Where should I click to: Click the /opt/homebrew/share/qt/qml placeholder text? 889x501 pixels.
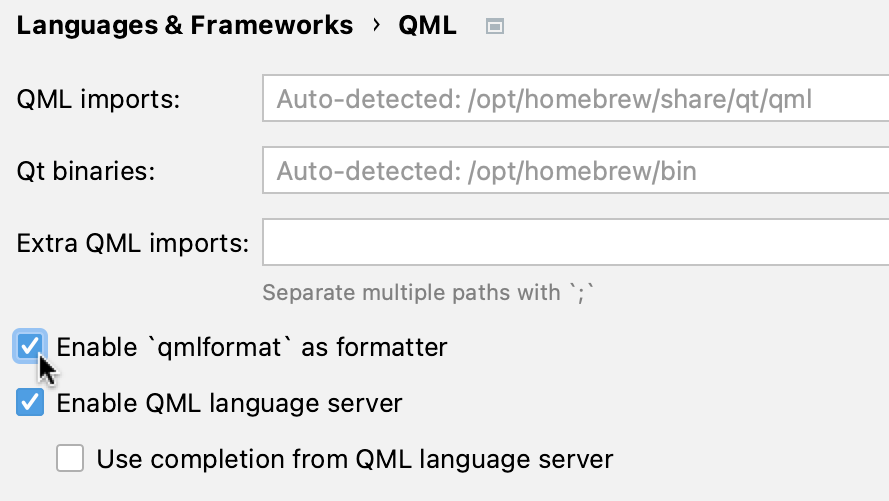point(640,100)
